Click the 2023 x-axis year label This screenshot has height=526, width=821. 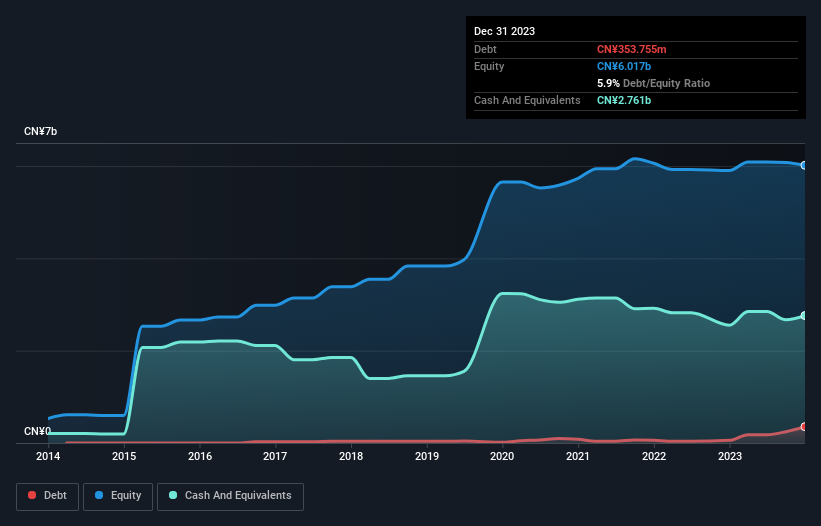point(729,456)
